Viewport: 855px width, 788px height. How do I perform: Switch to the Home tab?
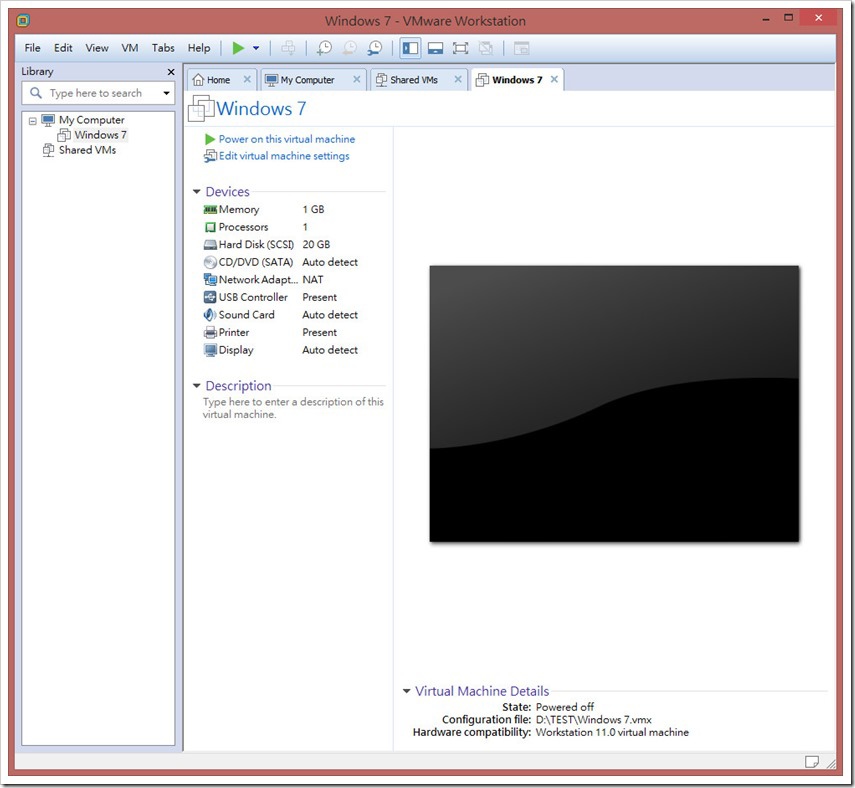(218, 80)
